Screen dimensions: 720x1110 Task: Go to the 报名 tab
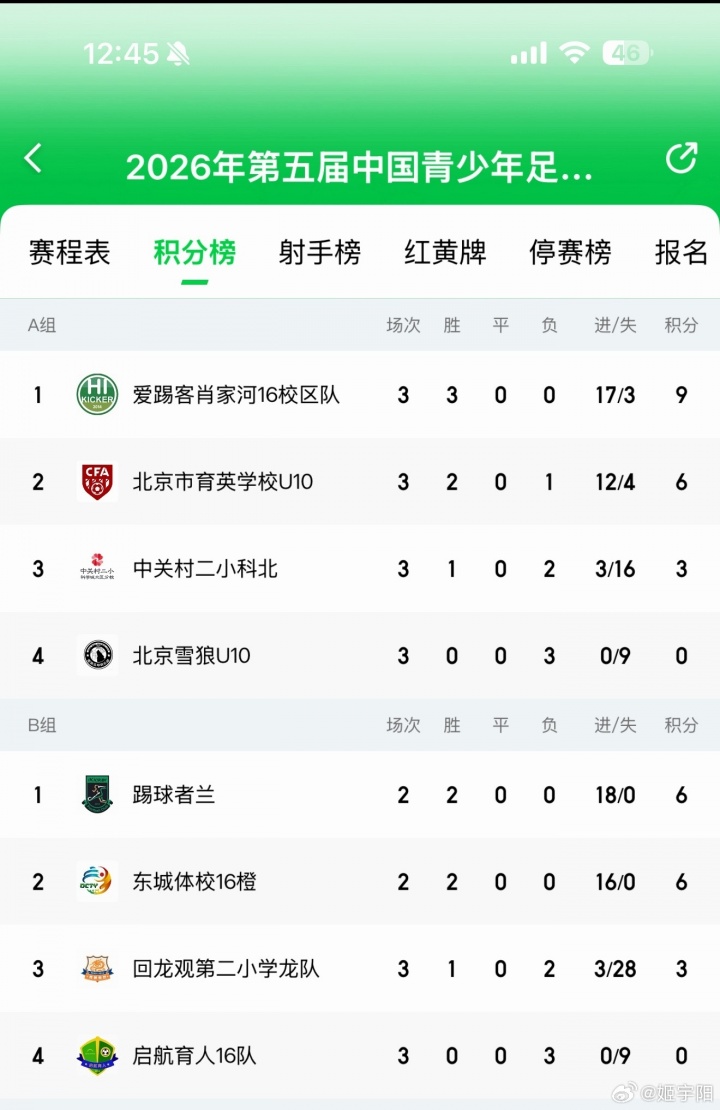[682, 253]
